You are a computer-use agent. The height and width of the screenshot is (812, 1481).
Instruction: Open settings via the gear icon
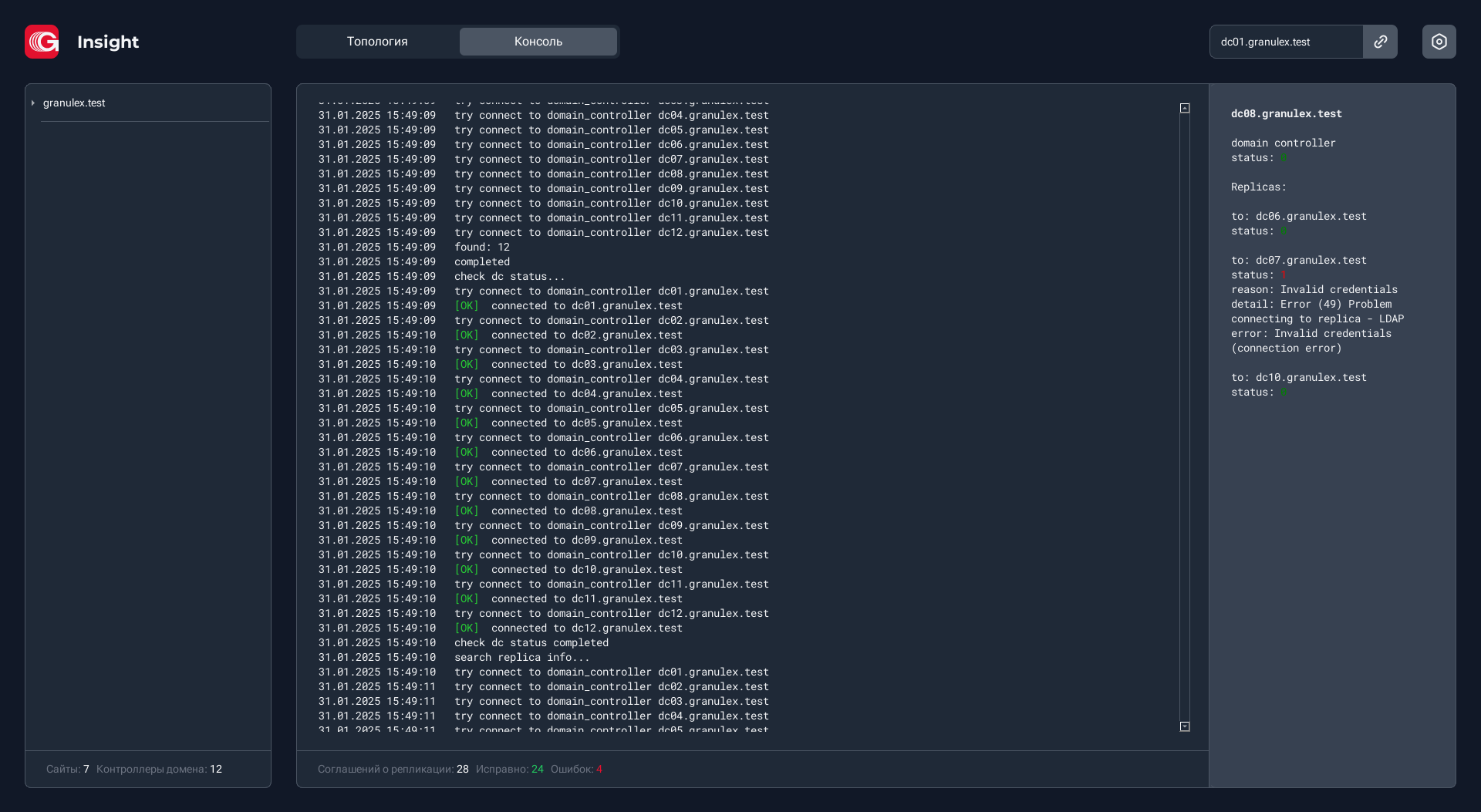[1439, 42]
